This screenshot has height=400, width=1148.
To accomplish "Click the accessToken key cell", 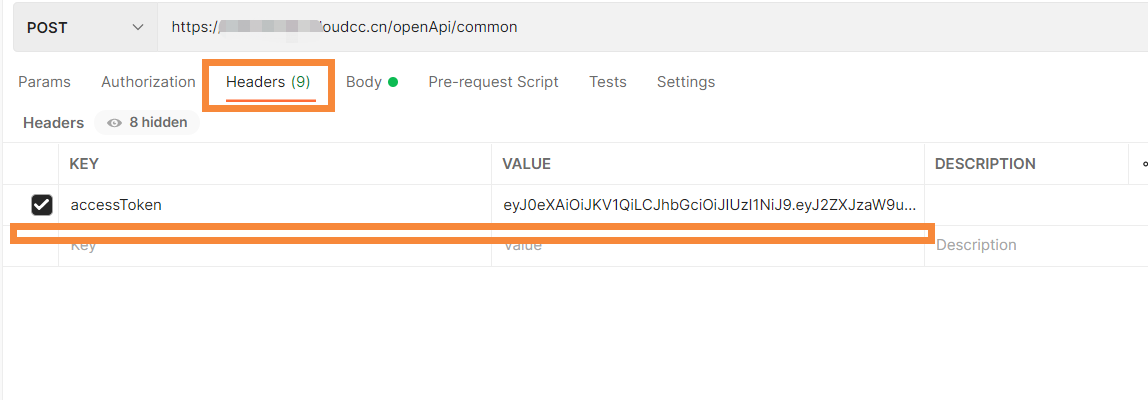I will (x=275, y=205).
